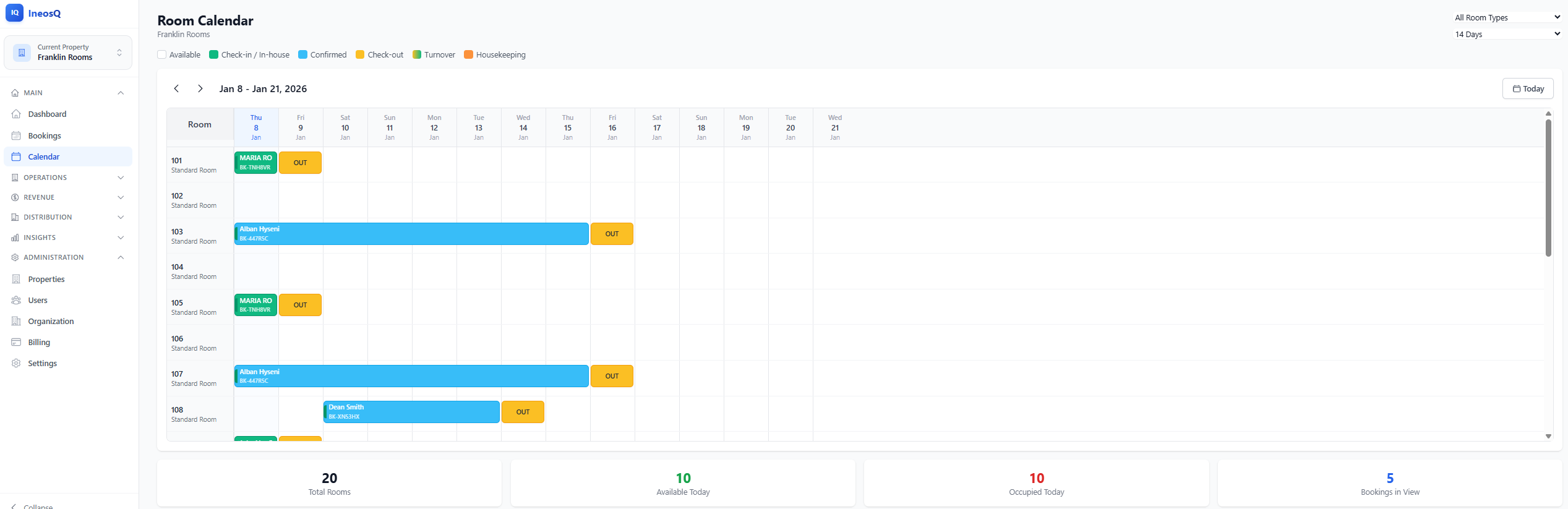Collapse the sidebar
The image size is (1568, 509).
click(x=32, y=506)
